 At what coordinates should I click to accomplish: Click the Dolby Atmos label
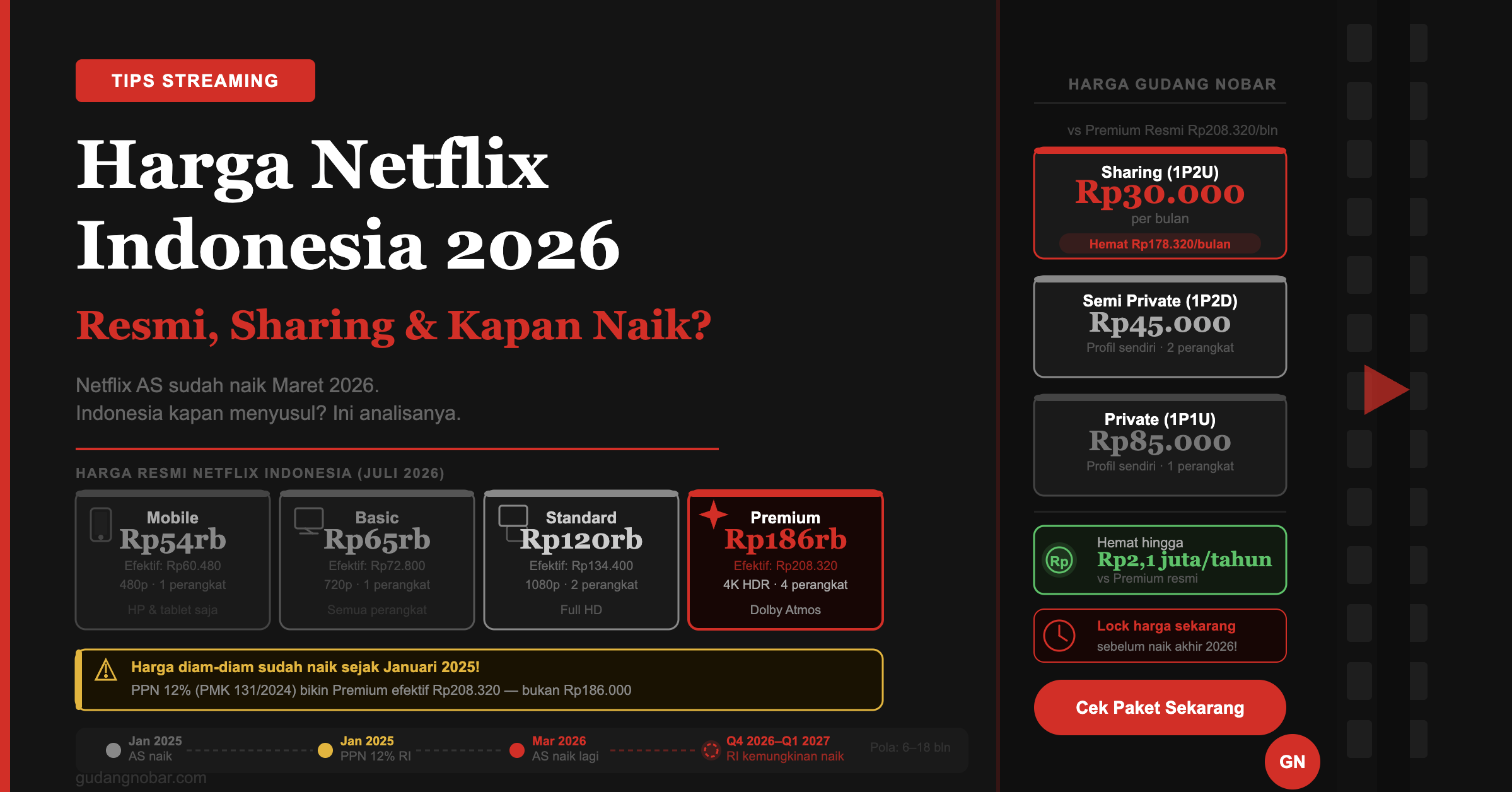point(785,610)
